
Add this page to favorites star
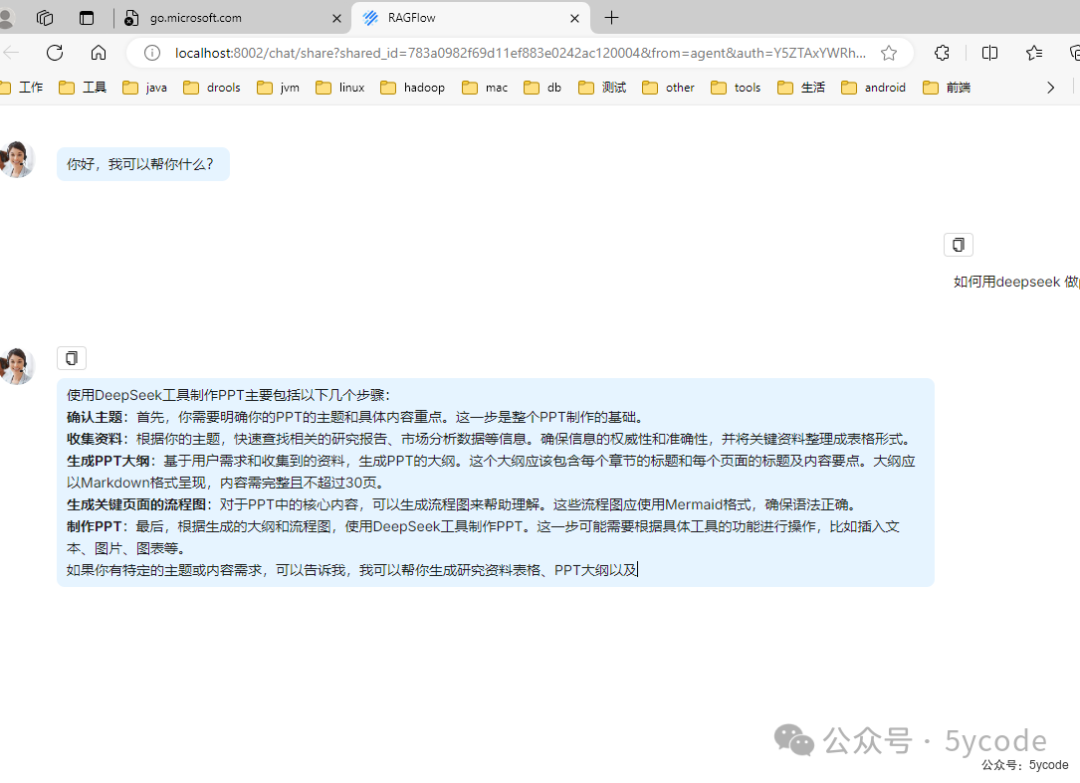889,53
